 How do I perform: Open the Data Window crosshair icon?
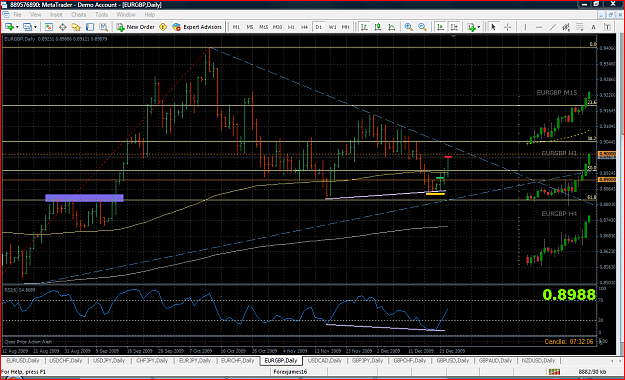tap(63, 27)
